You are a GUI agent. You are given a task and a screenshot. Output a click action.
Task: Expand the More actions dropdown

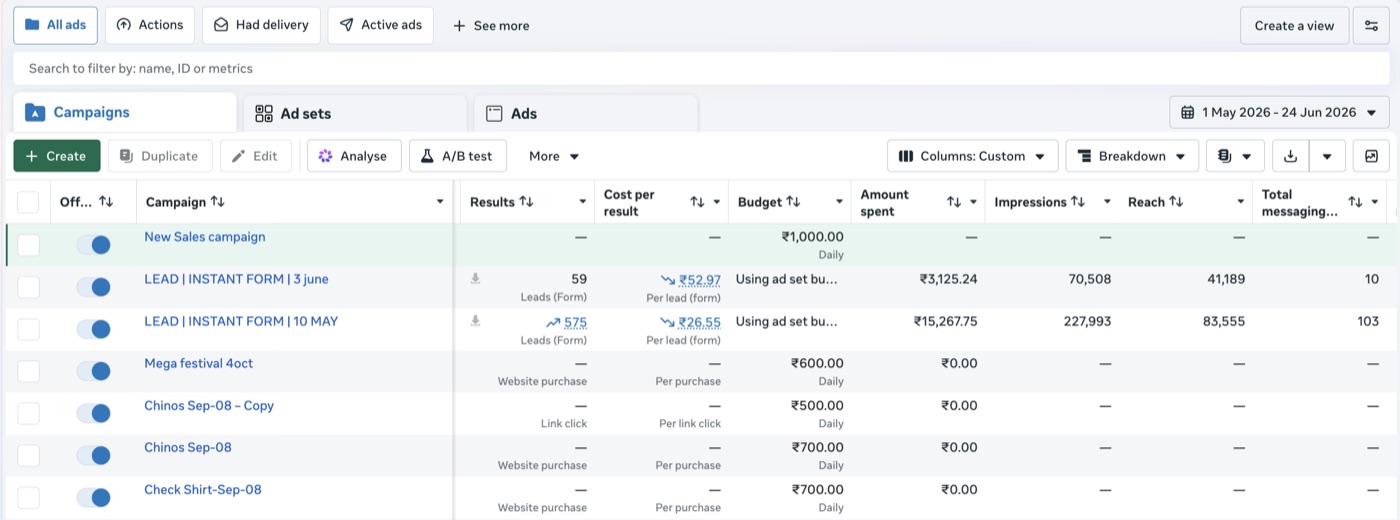pos(554,156)
